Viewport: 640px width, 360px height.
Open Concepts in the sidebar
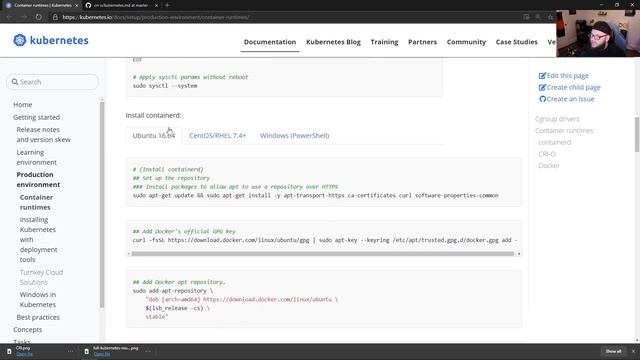pyautogui.click(x=27, y=329)
